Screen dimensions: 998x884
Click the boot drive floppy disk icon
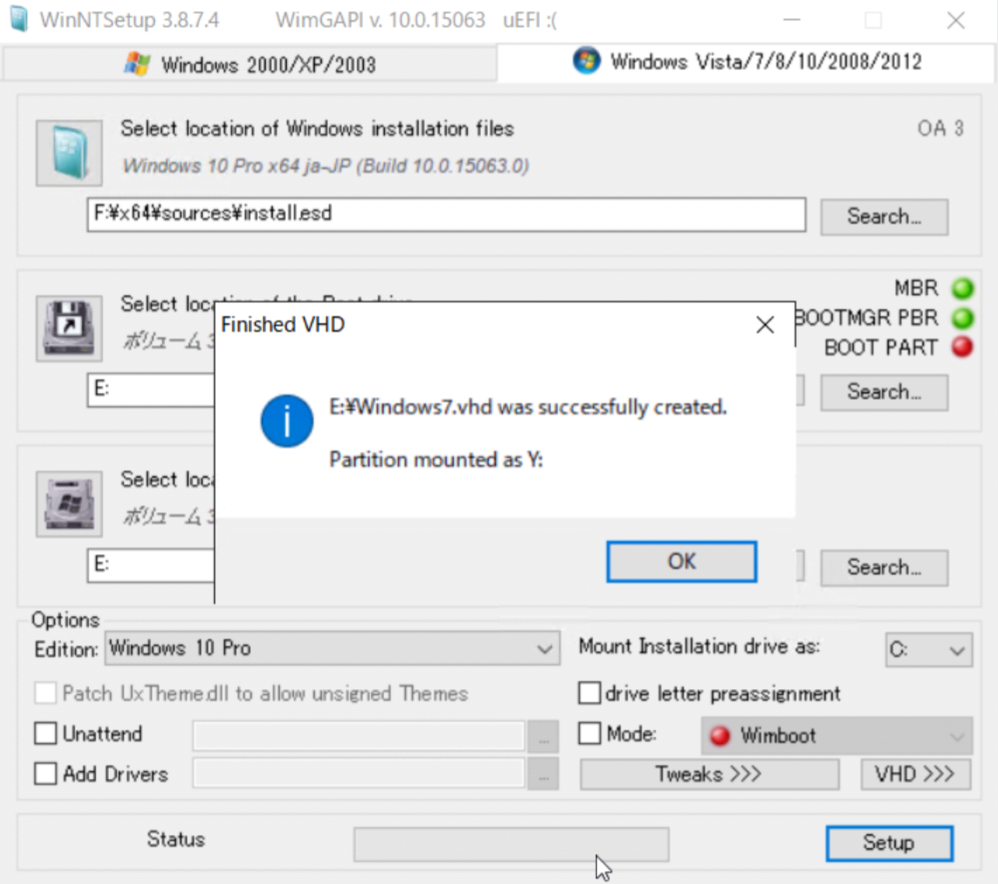pos(69,328)
